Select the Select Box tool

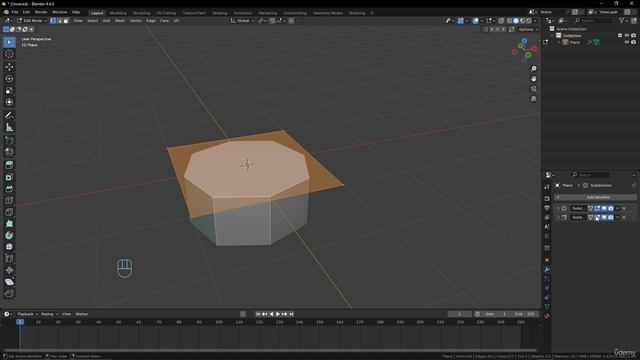(x=9, y=42)
